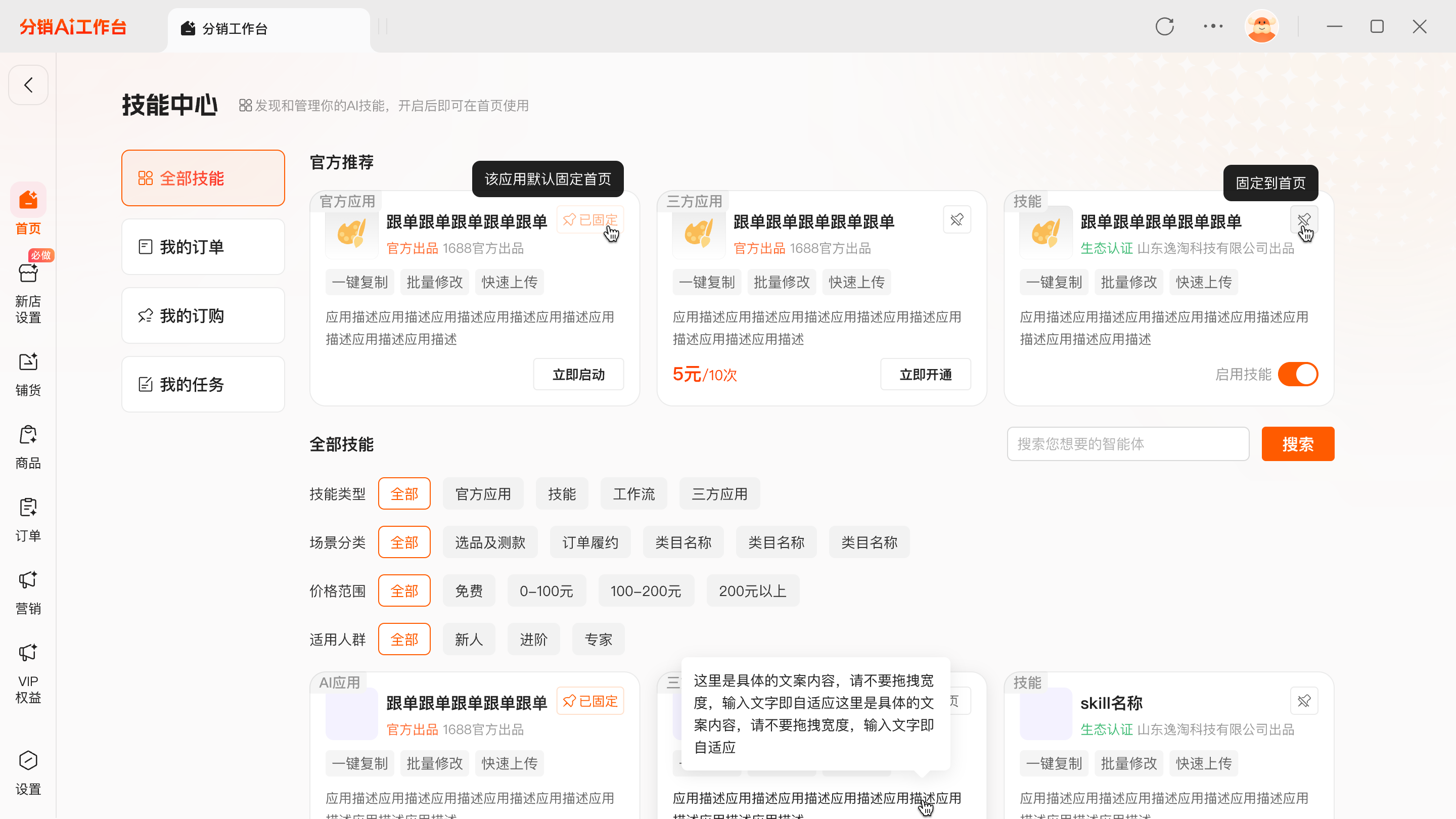Click the 立即启动 button

(x=578, y=374)
